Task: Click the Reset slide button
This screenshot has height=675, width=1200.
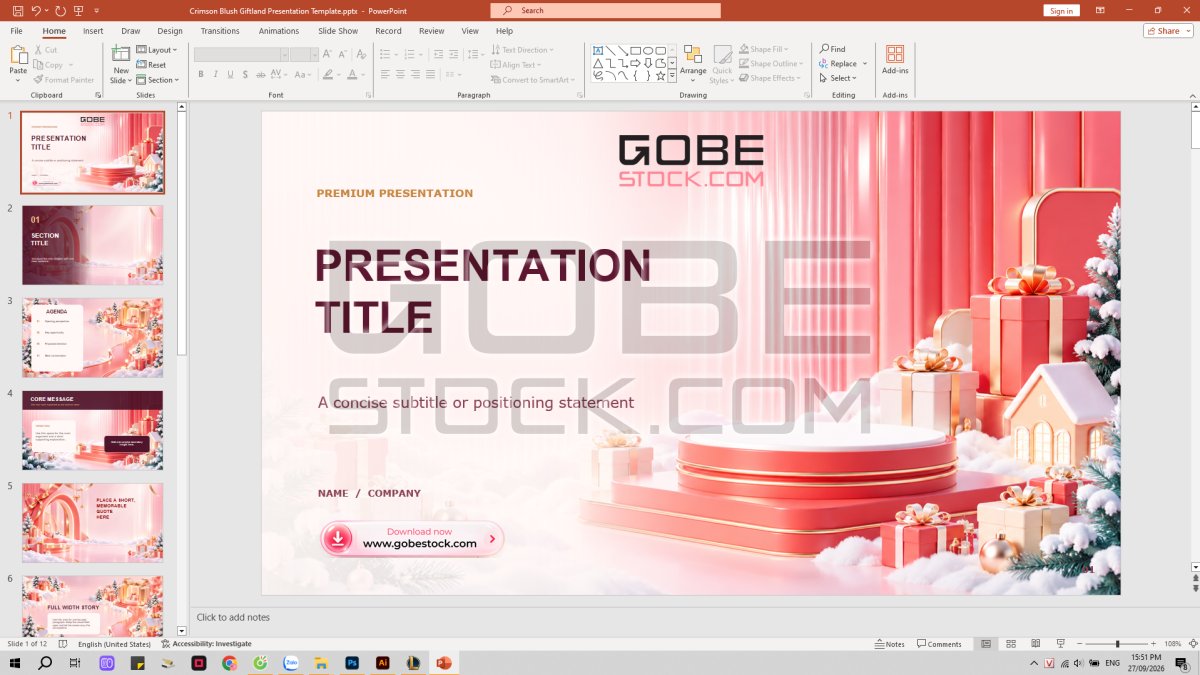Action: (x=152, y=65)
